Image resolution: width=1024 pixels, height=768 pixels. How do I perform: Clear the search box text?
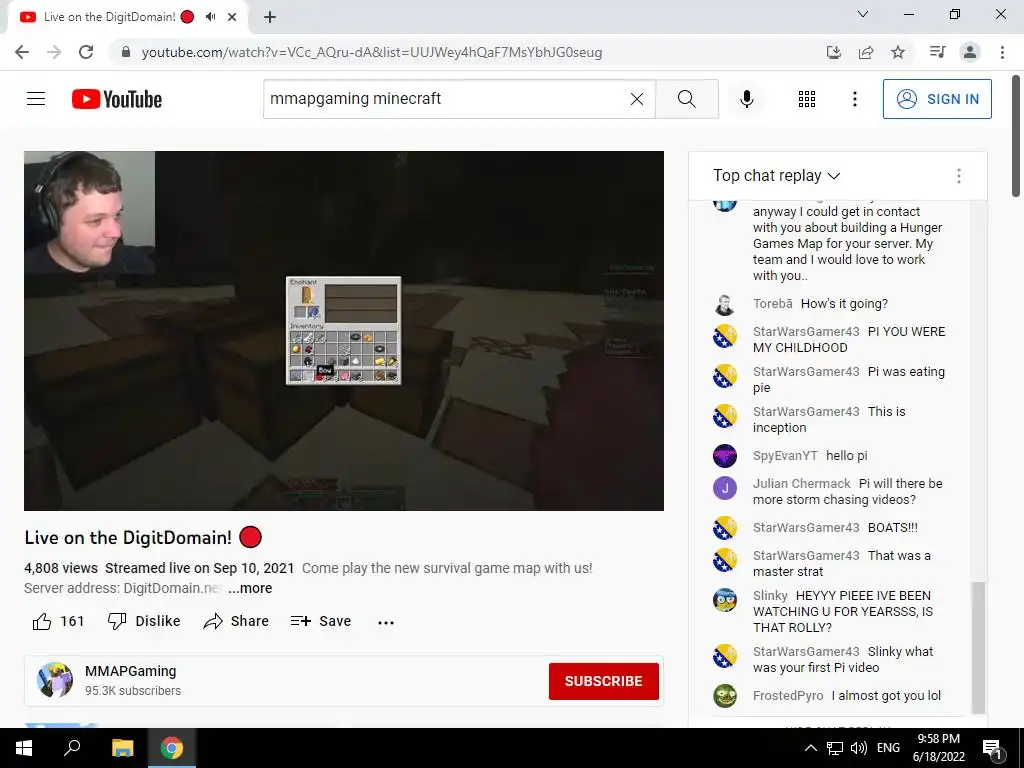637,99
